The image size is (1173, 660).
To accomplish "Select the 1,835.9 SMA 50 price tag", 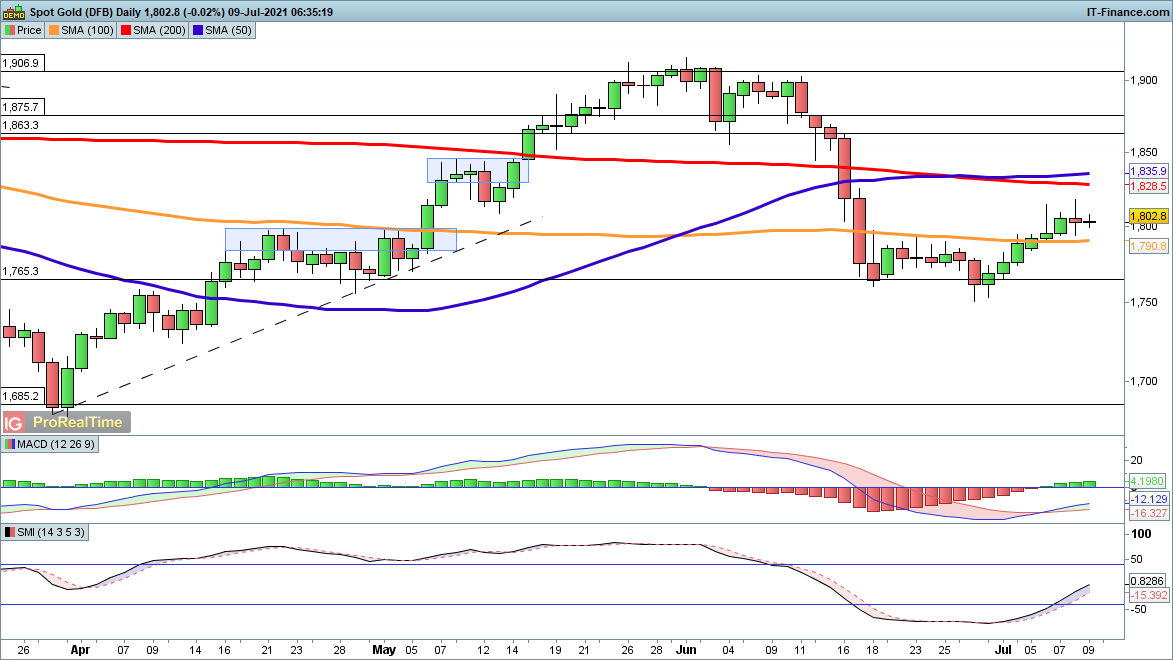I will click(x=1148, y=171).
